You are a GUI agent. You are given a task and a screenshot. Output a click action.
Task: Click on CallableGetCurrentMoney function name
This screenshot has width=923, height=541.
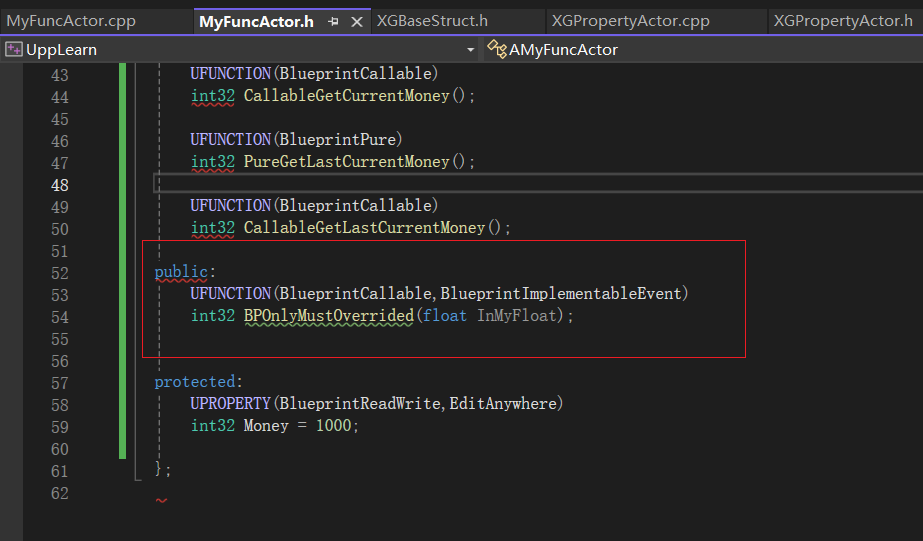click(x=347, y=95)
